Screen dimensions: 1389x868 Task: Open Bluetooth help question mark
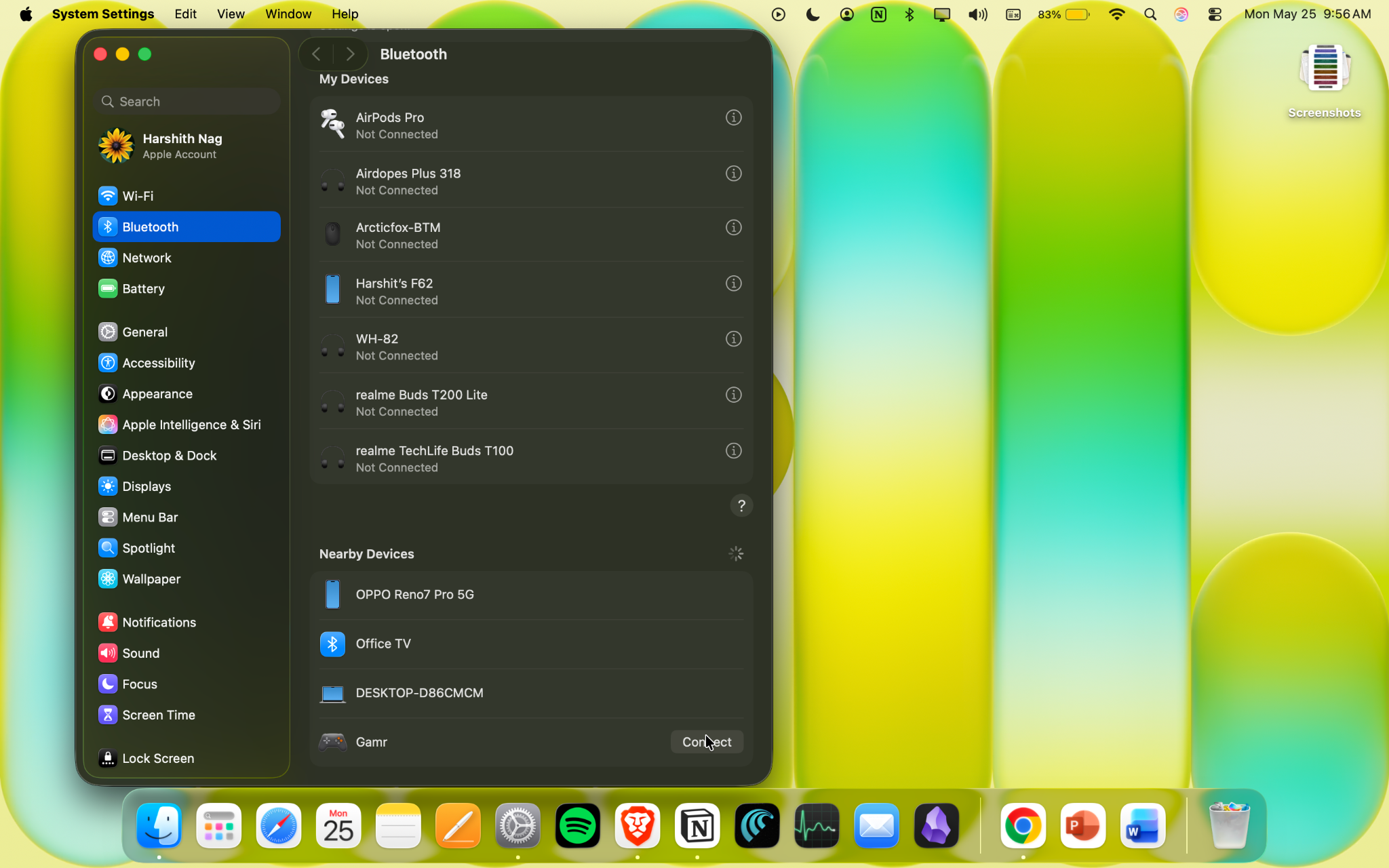(x=741, y=506)
